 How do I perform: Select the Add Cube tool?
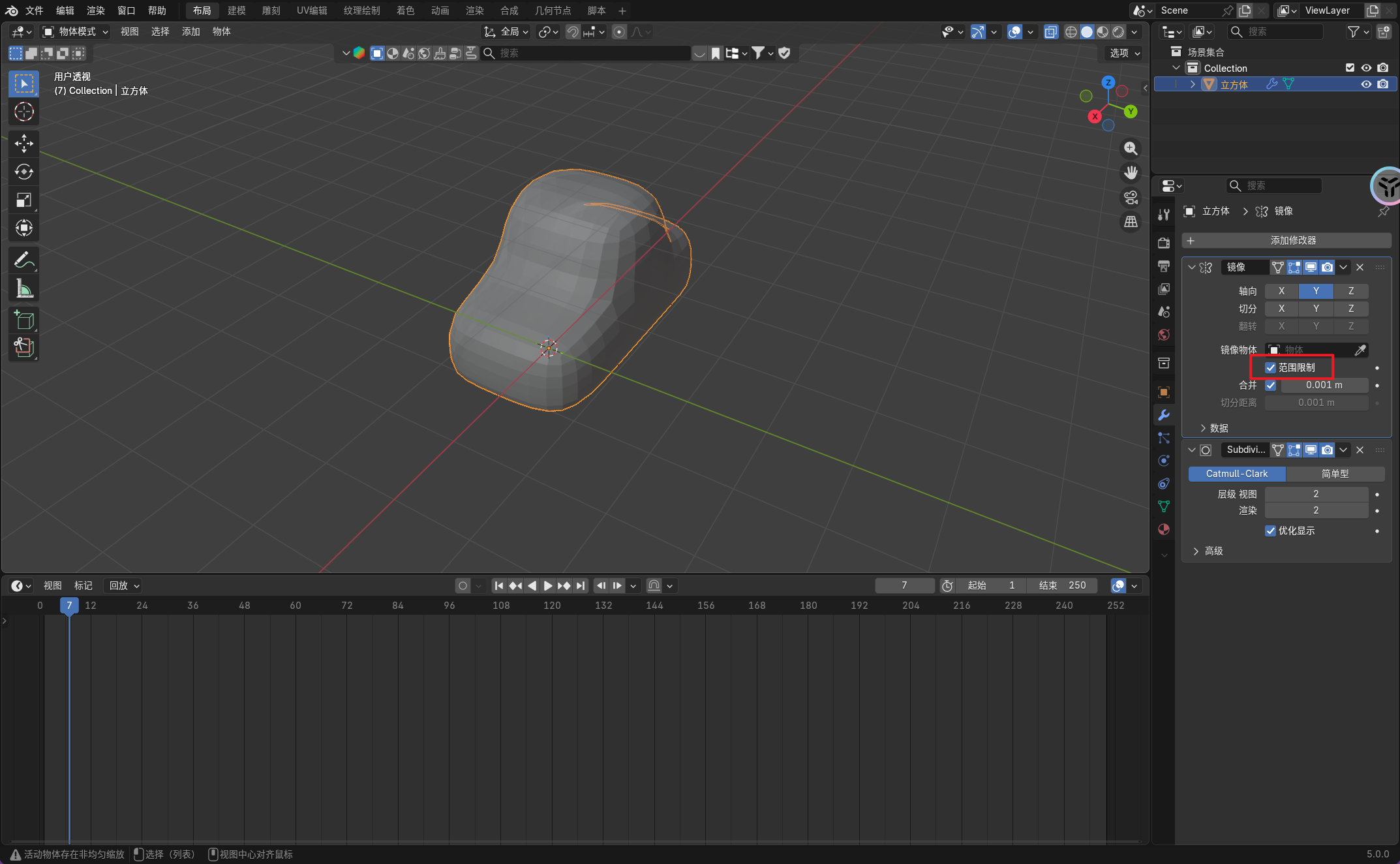24,320
